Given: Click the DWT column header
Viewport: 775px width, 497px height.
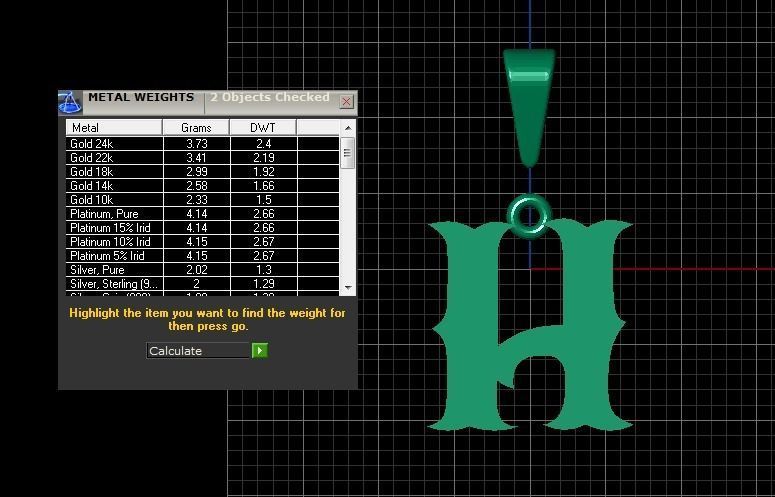Looking at the screenshot, I should (x=263, y=127).
